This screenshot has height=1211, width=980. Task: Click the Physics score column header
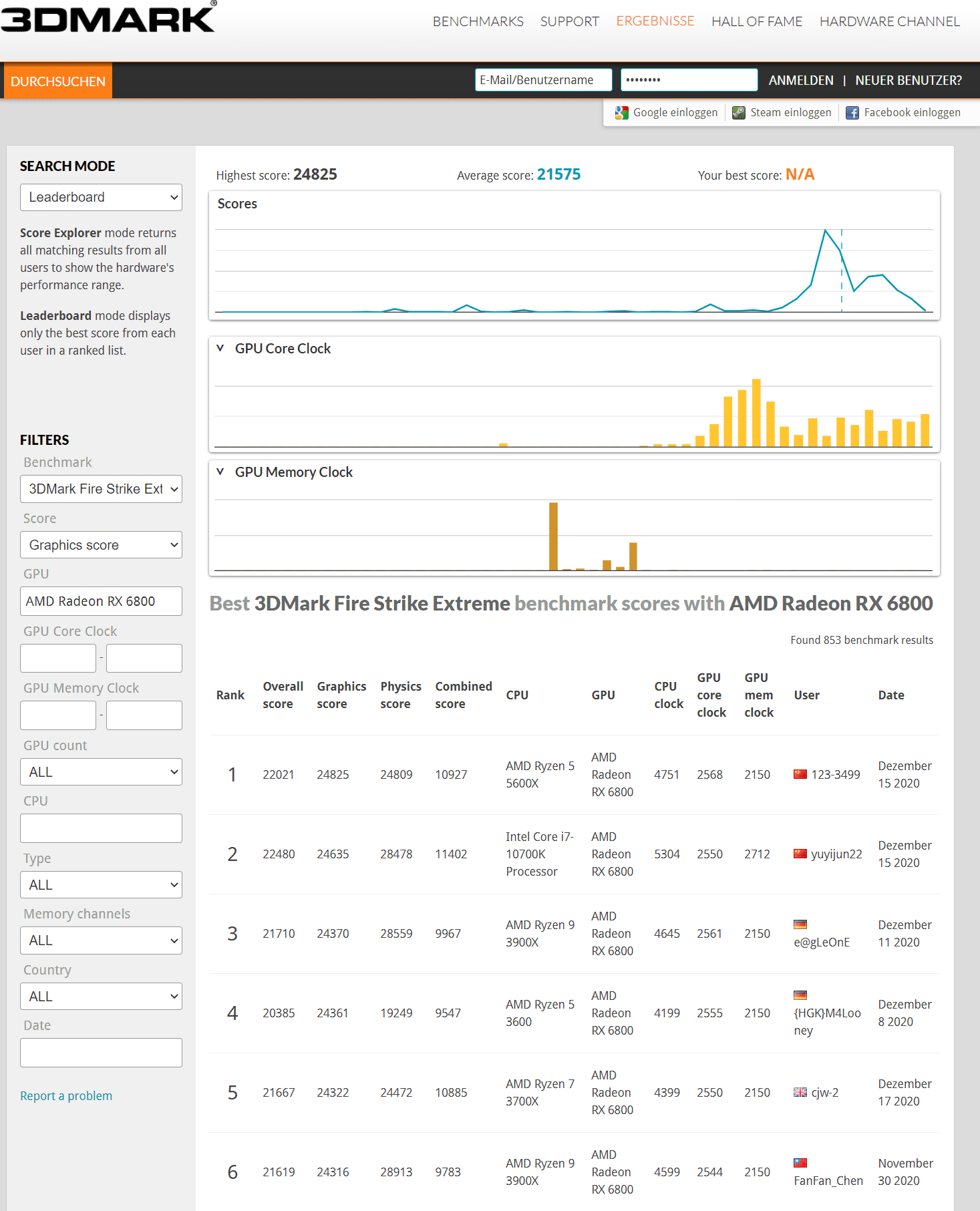[401, 695]
